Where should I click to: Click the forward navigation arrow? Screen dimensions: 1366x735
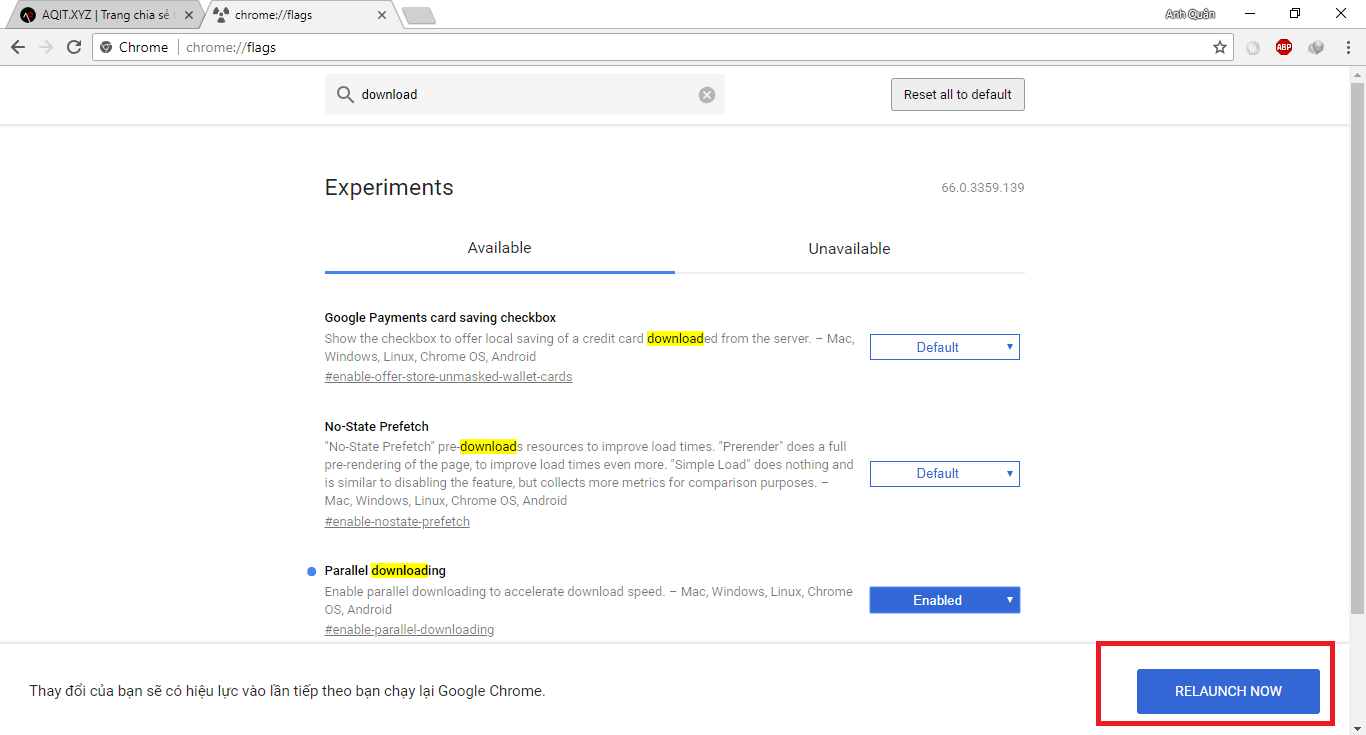[x=46, y=47]
